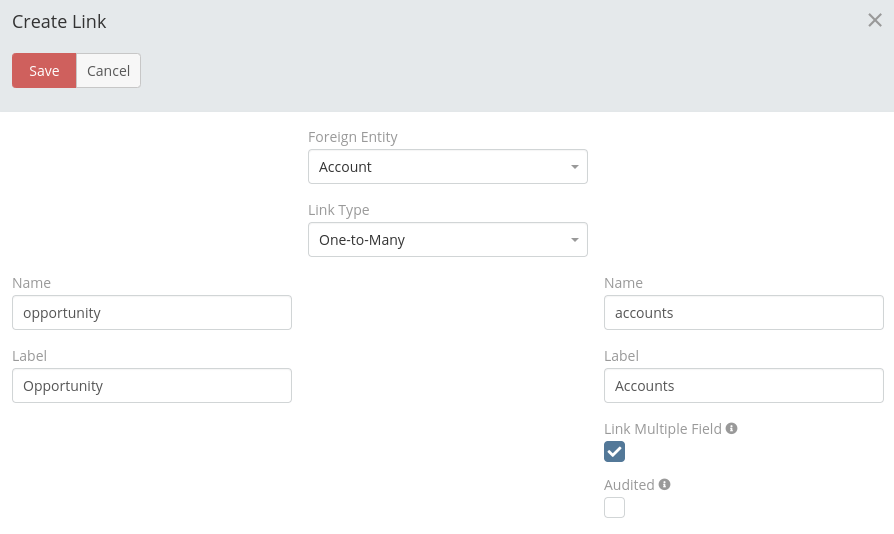Uncheck the Link Multiple Field checkbox

click(x=614, y=452)
